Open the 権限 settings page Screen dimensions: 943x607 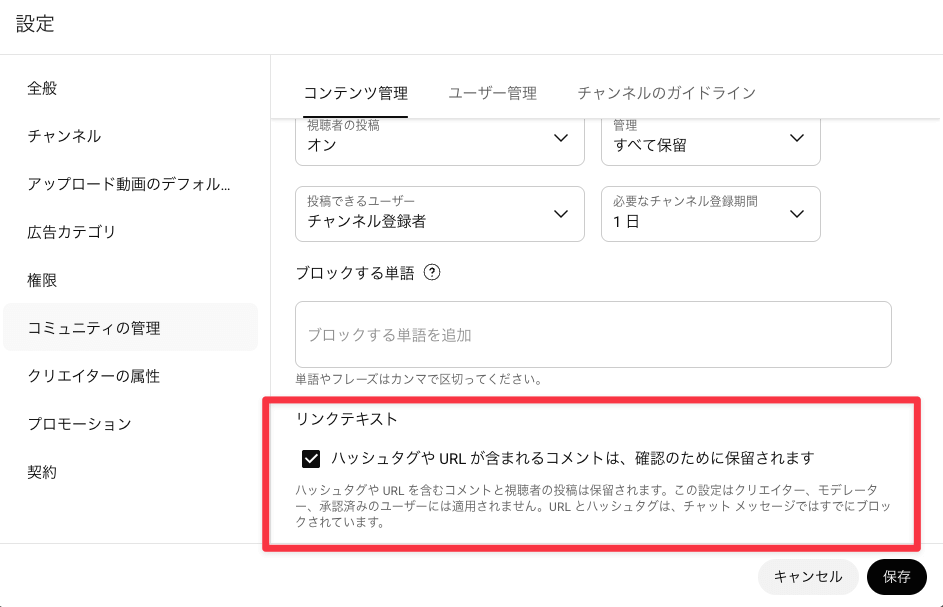40,280
